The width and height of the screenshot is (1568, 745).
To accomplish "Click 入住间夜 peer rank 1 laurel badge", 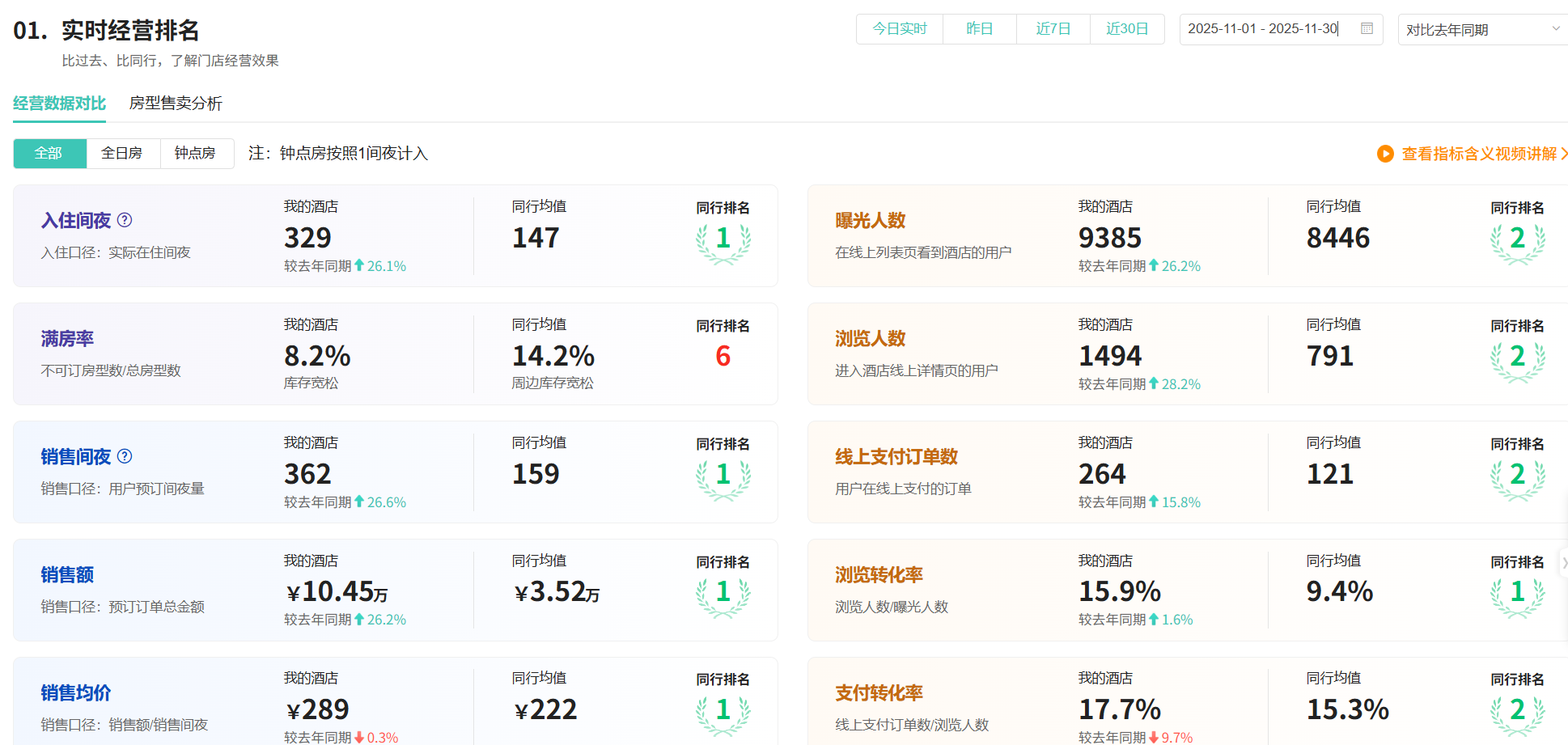I will (x=723, y=243).
